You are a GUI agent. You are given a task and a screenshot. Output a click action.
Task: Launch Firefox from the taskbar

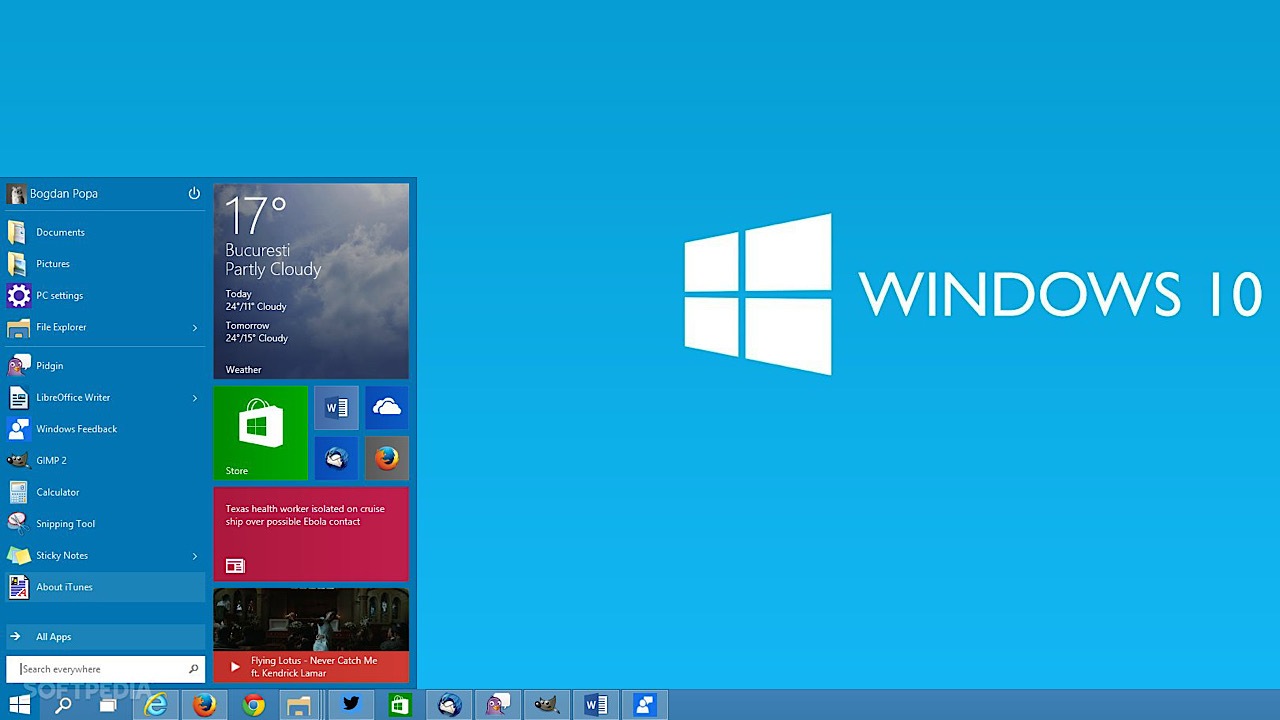tap(204, 705)
